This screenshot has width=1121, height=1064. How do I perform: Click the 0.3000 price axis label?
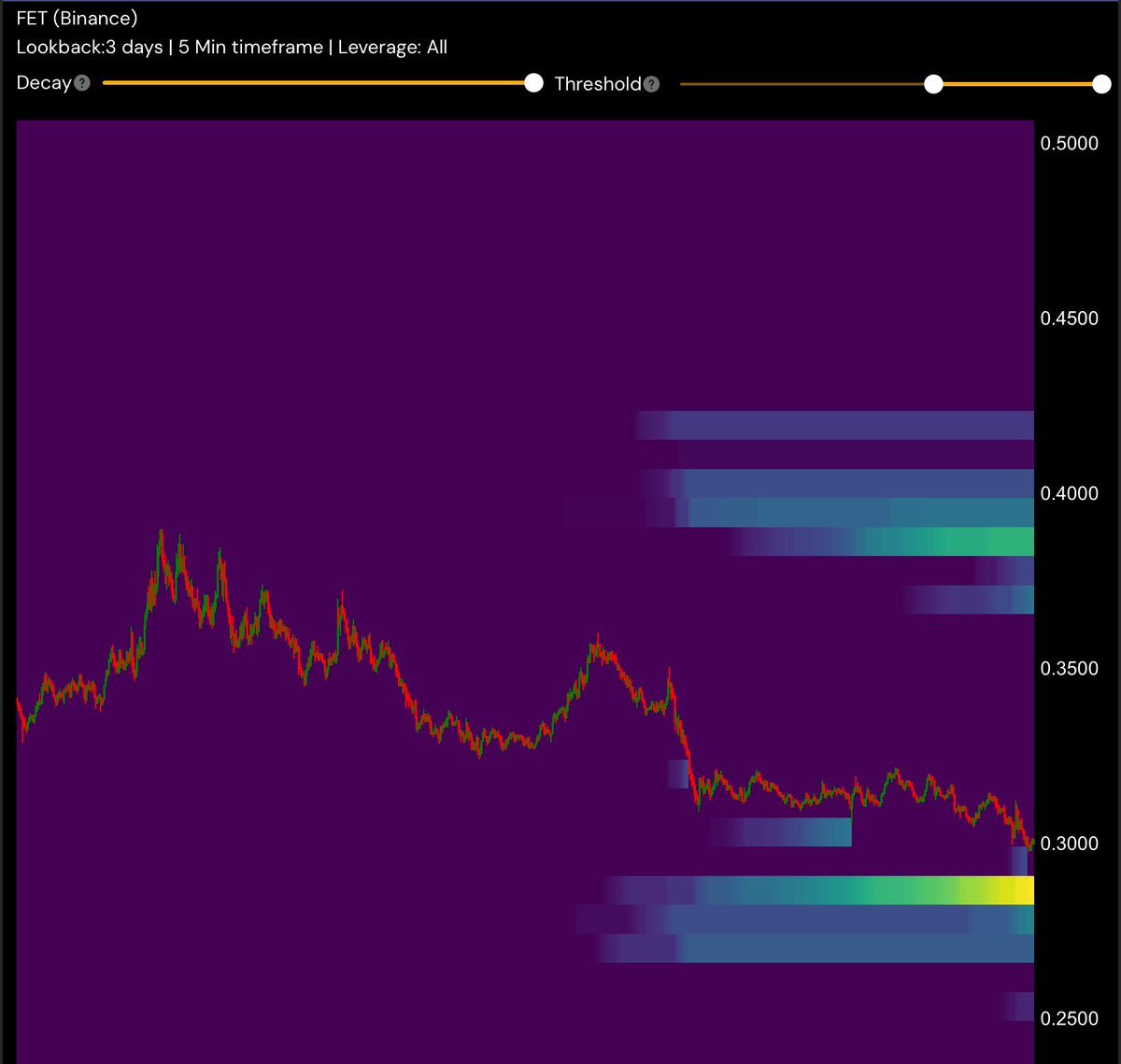pyautogui.click(x=1070, y=844)
